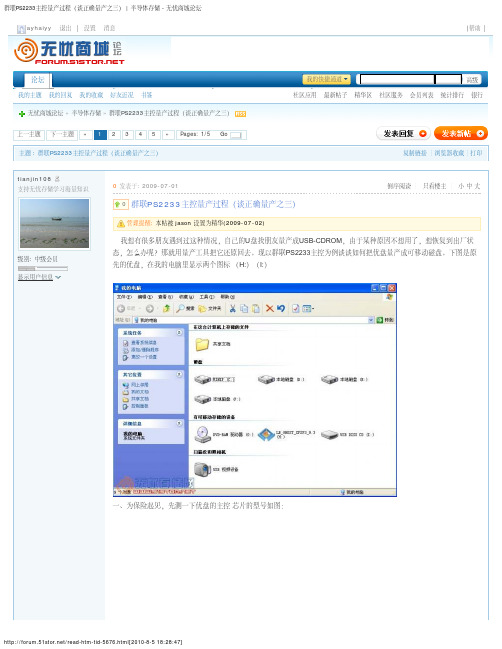This screenshot has height=649, width=502.
Task: Go to page 2 of the thread
Action: pyautogui.click(x=113, y=134)
